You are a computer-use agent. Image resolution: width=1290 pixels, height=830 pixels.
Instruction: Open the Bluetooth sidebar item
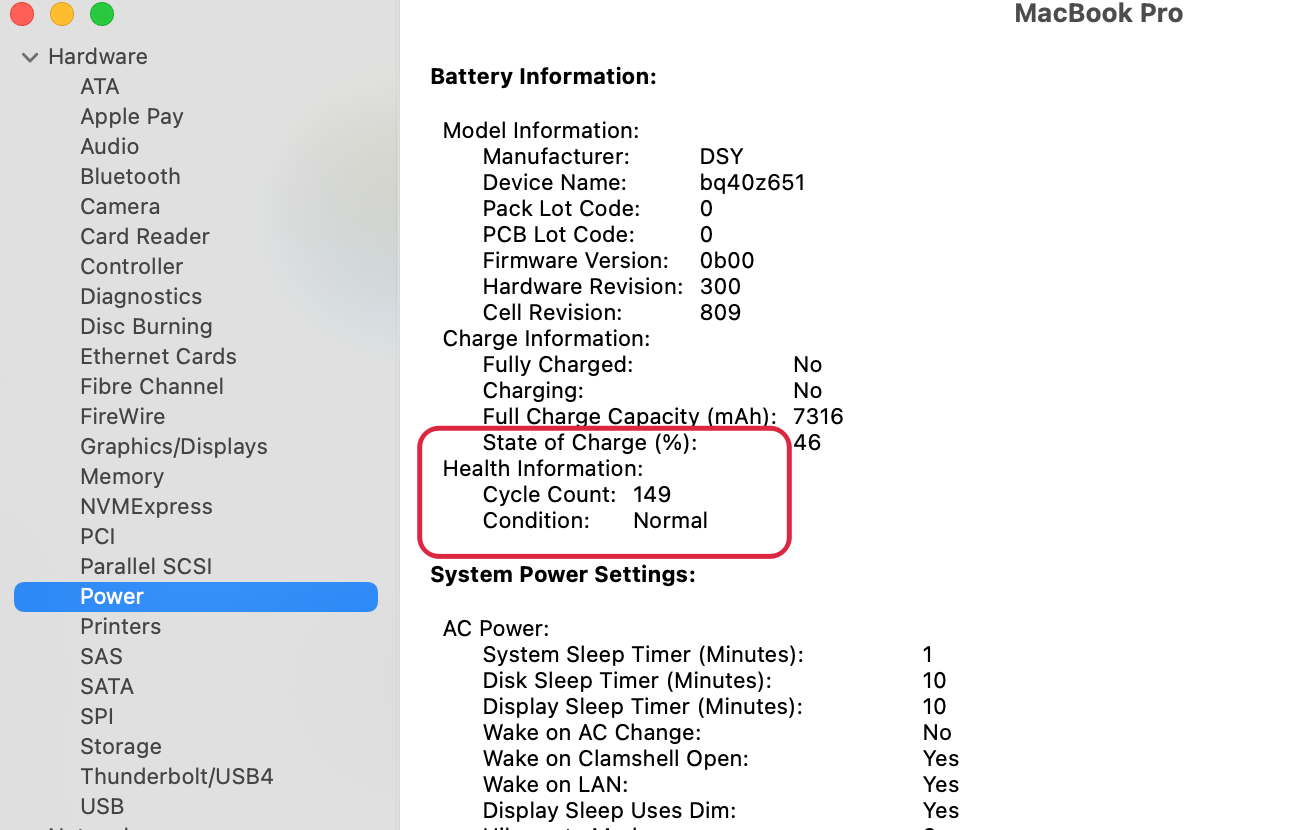[131, 176]
